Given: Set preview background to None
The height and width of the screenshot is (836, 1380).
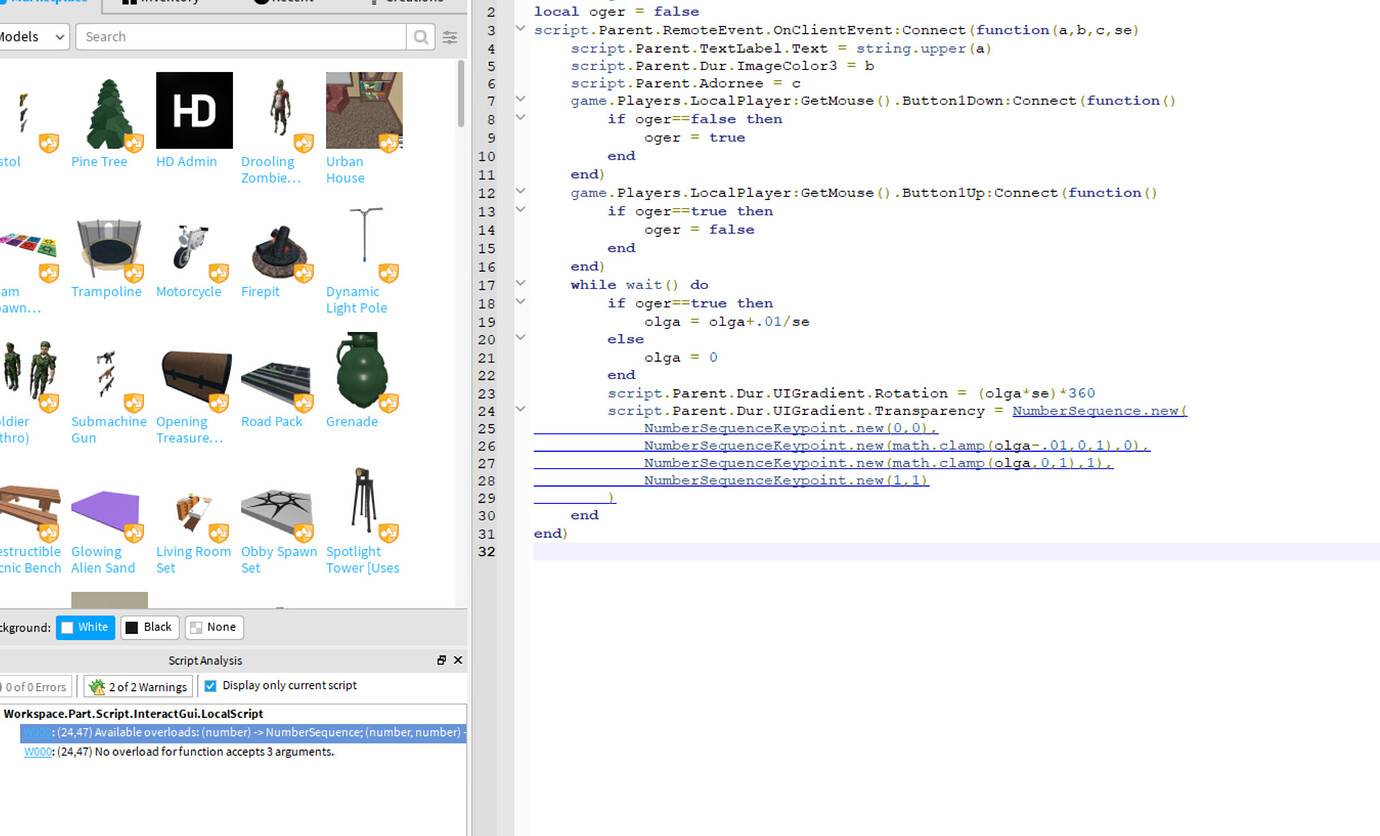Looking at the screenshot, I should click(x=214, y=627).
